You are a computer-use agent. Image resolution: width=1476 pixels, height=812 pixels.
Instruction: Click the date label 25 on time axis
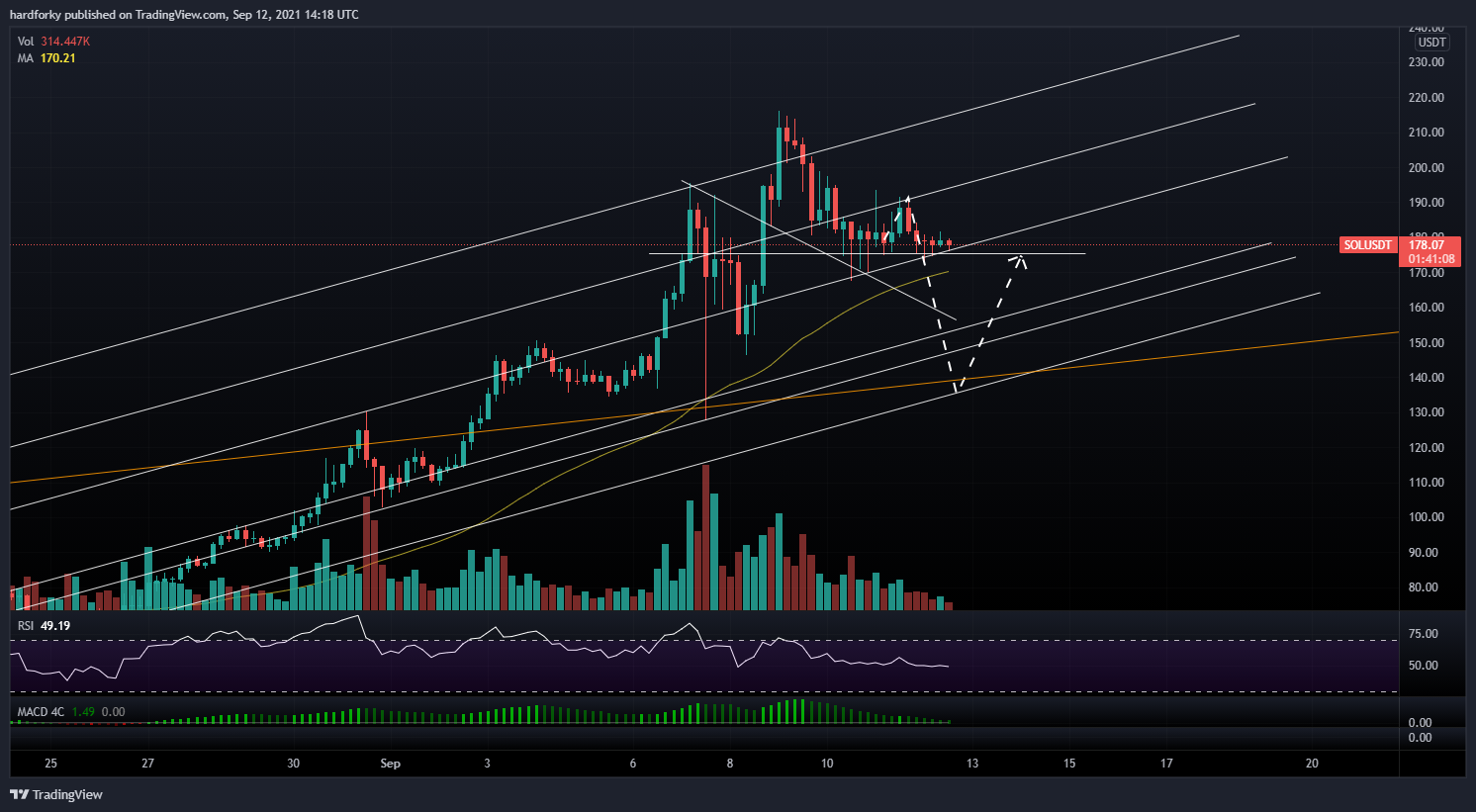[x=50, y=764]
